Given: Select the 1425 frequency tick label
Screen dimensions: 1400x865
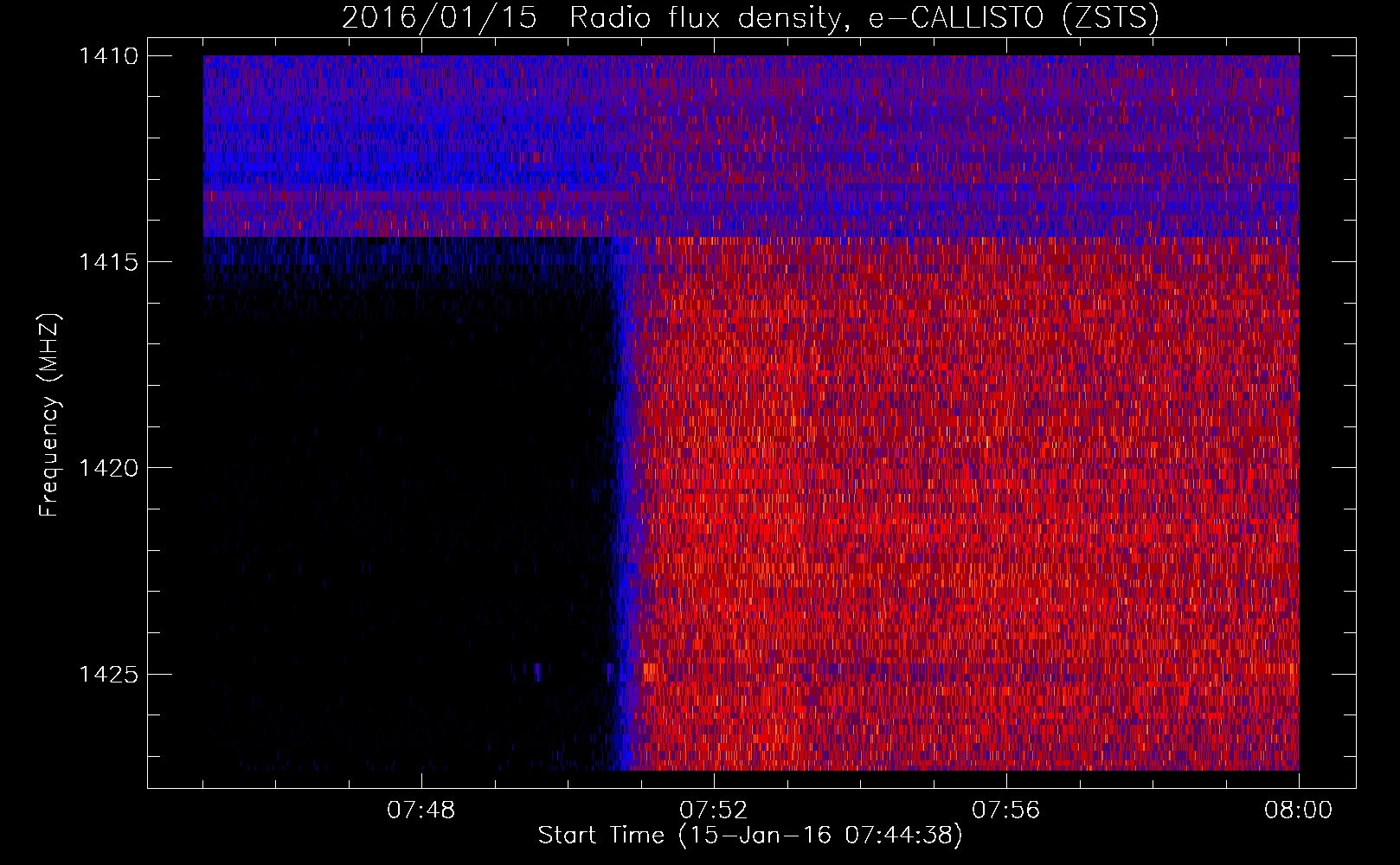Looking at the screenshot, I should point(108,674).
